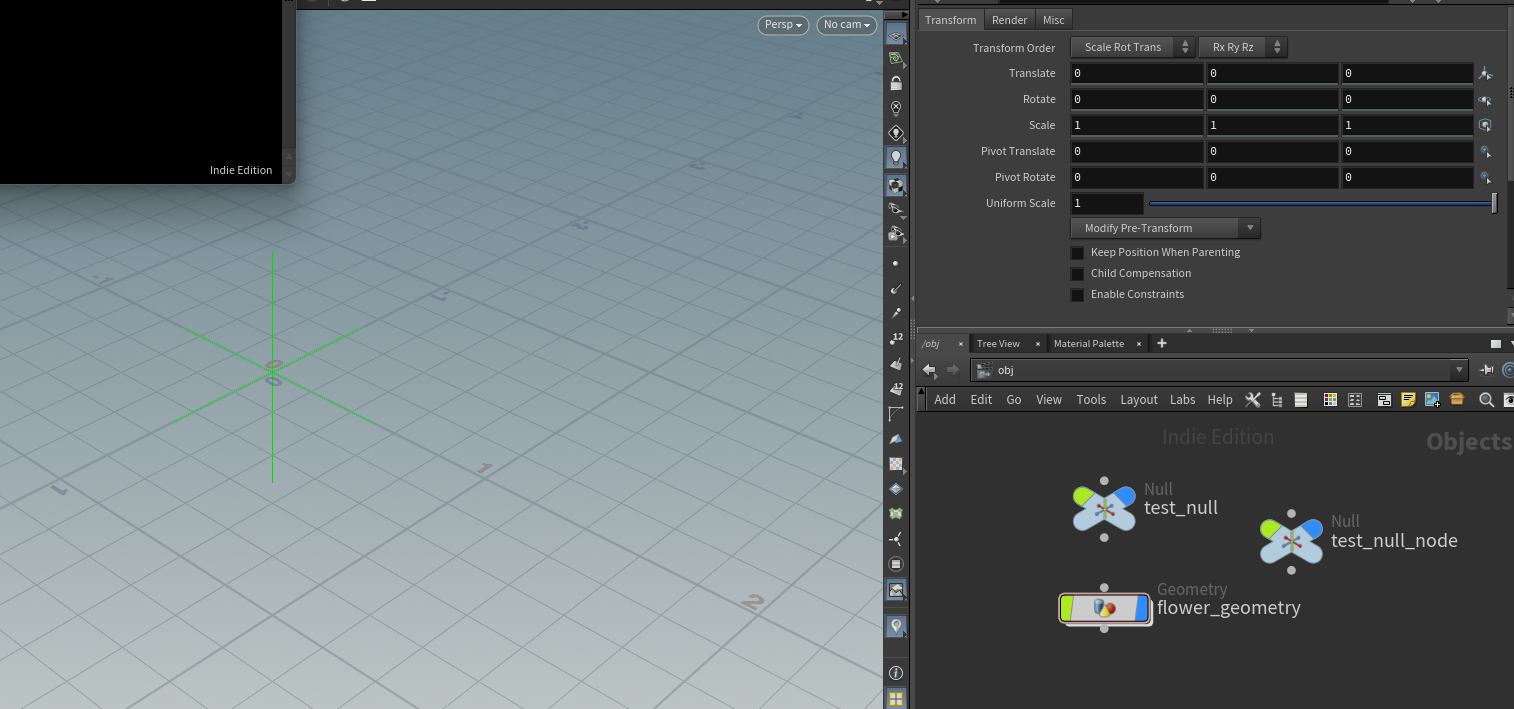Select the flower_geometry node

click(1105, 608)
